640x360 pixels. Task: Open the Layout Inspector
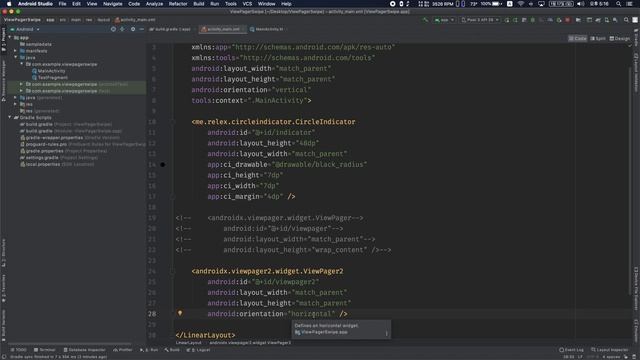tap(610, 350)
